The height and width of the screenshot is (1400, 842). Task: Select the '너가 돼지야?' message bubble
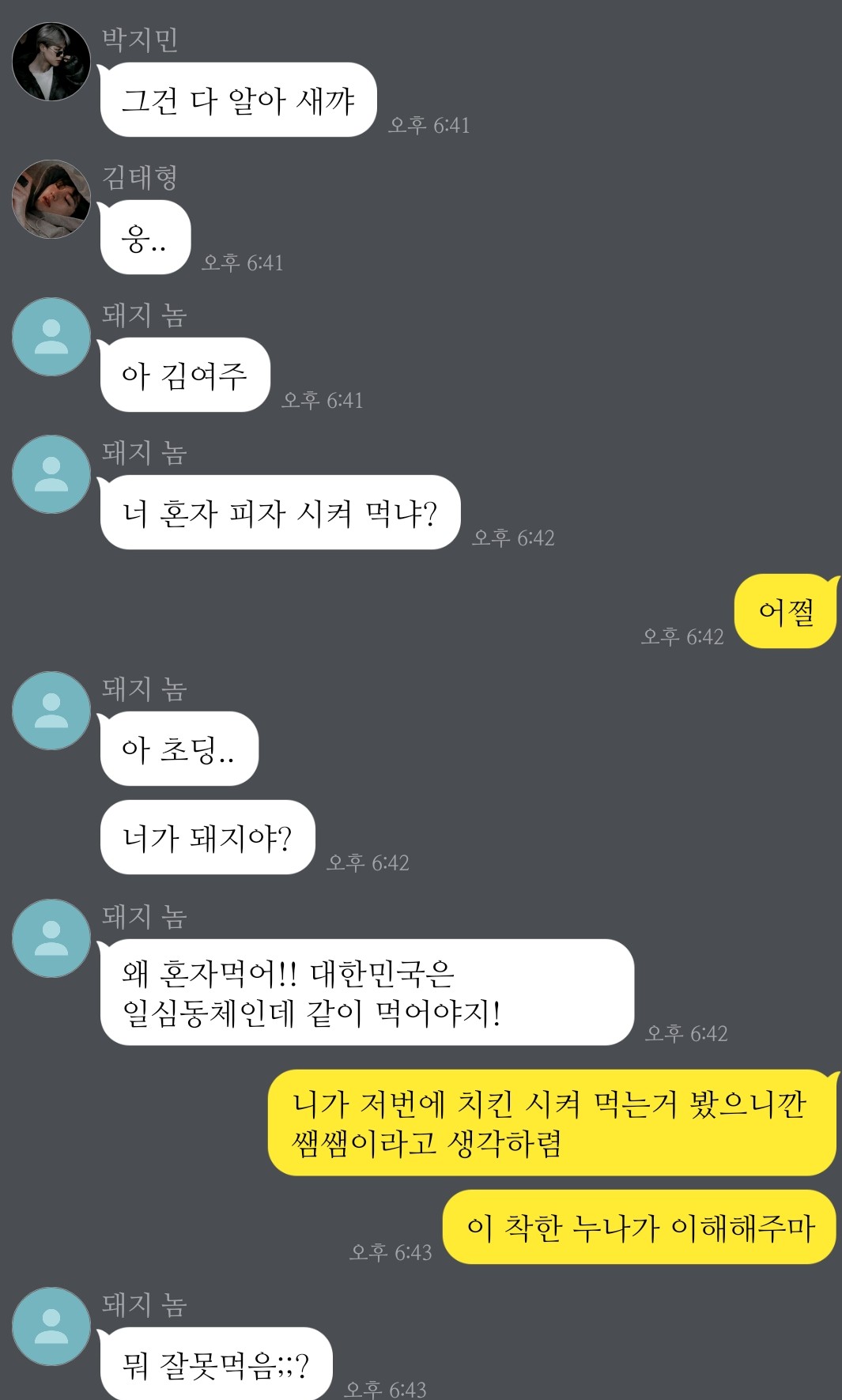208,837
